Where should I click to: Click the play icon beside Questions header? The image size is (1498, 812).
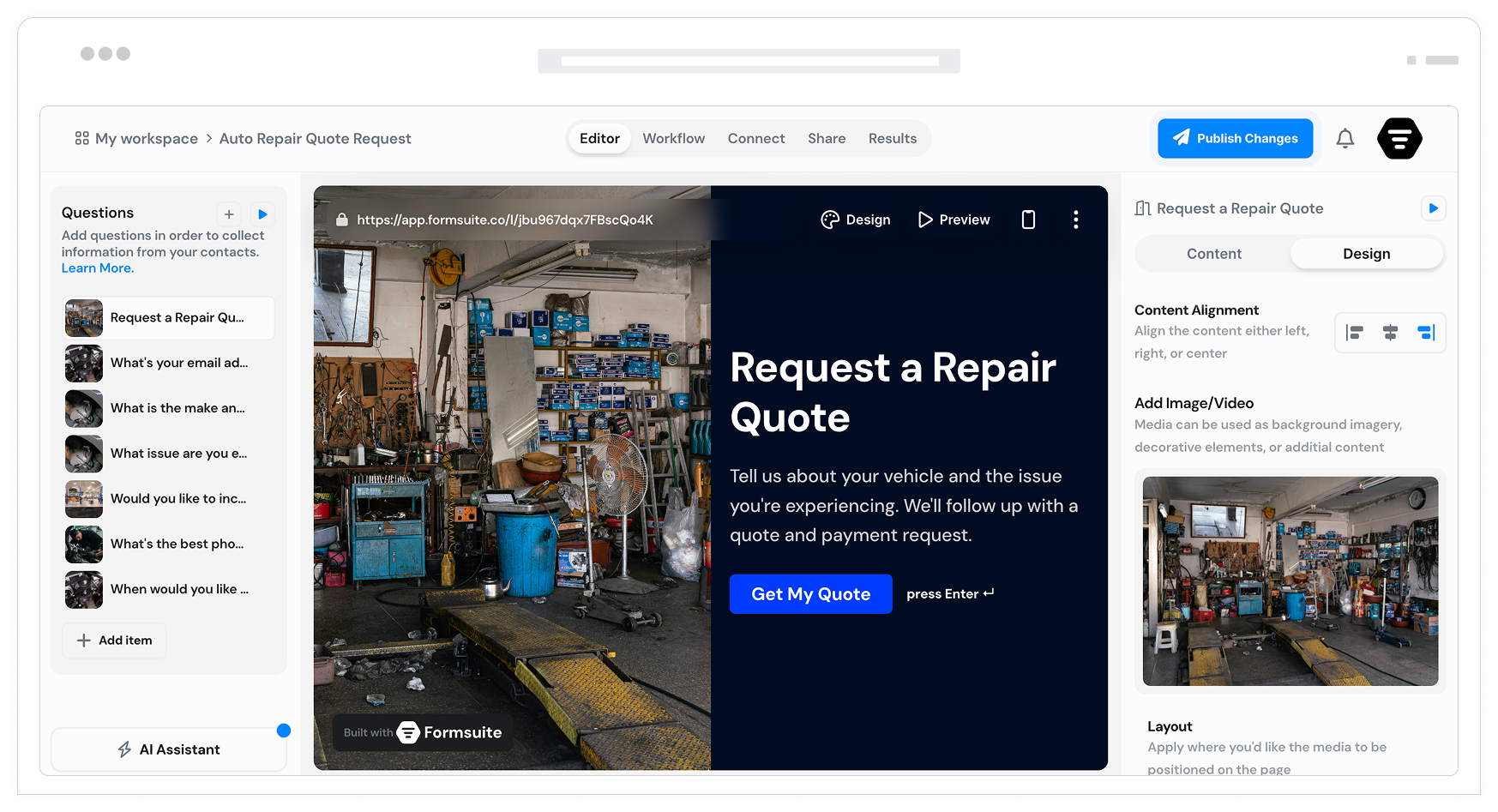click(263, 214)
